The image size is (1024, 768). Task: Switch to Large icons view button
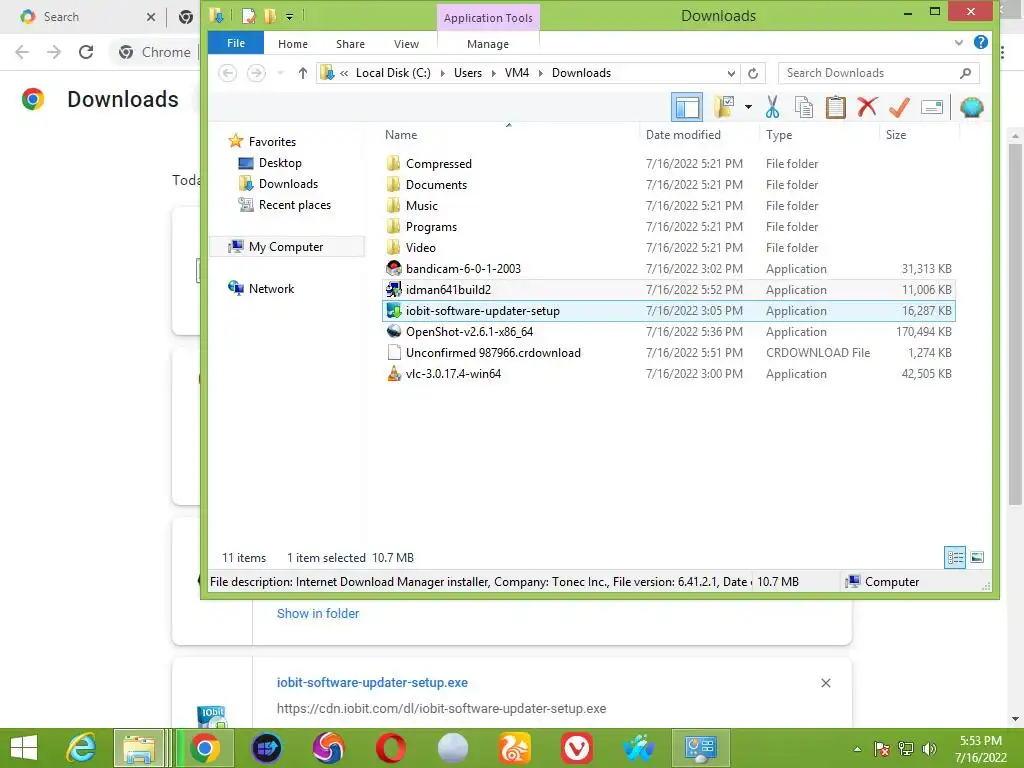(x=977, y=557)
